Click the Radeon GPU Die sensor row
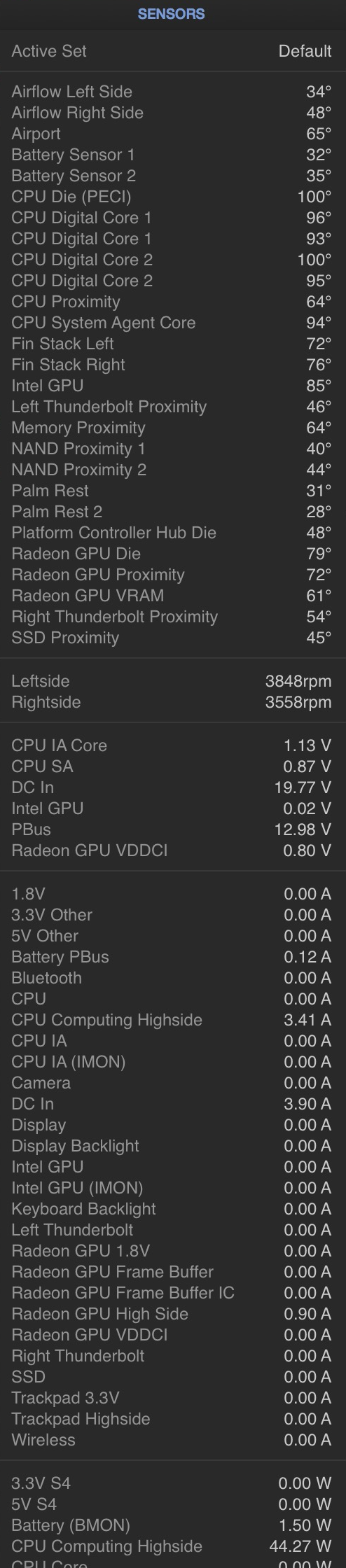The height and width of the screenshot is (1568, 346). (173, 554)
